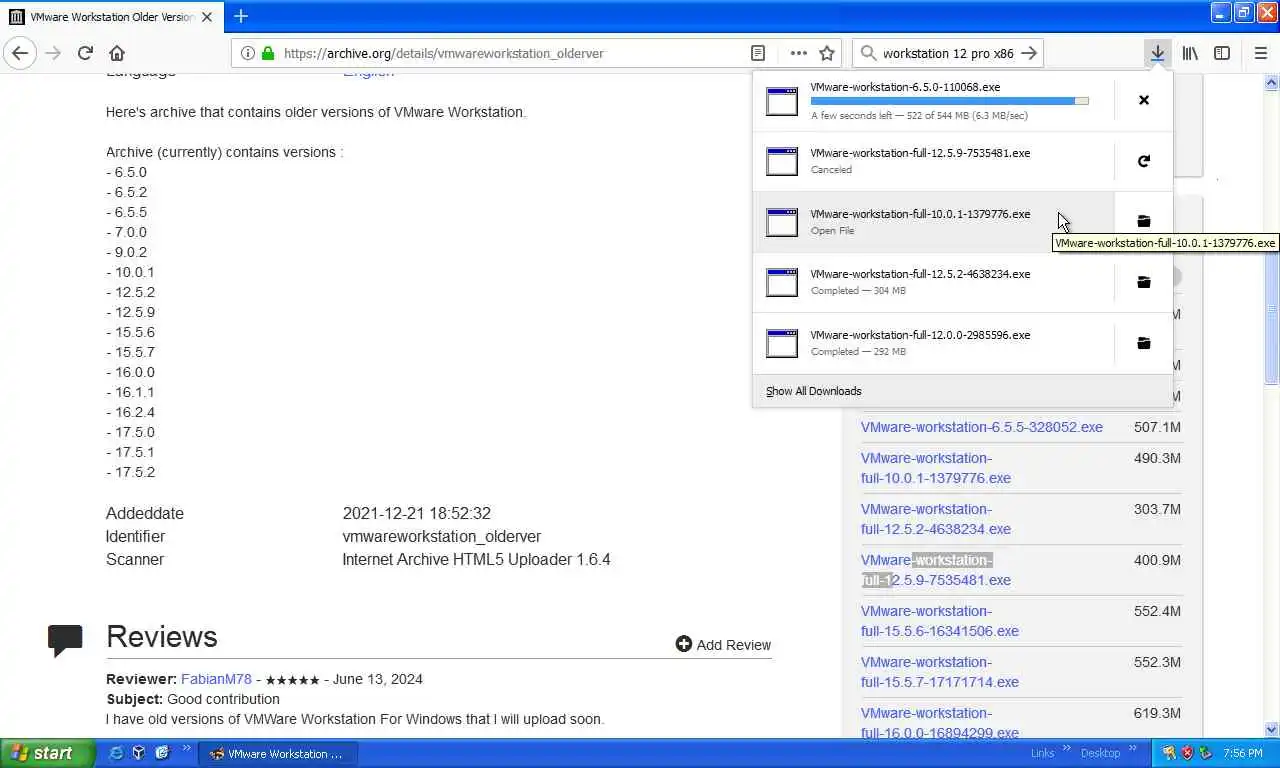Open Internet Explorer from quick launch
1280x768 pixels.
click(x=116, y=753)
